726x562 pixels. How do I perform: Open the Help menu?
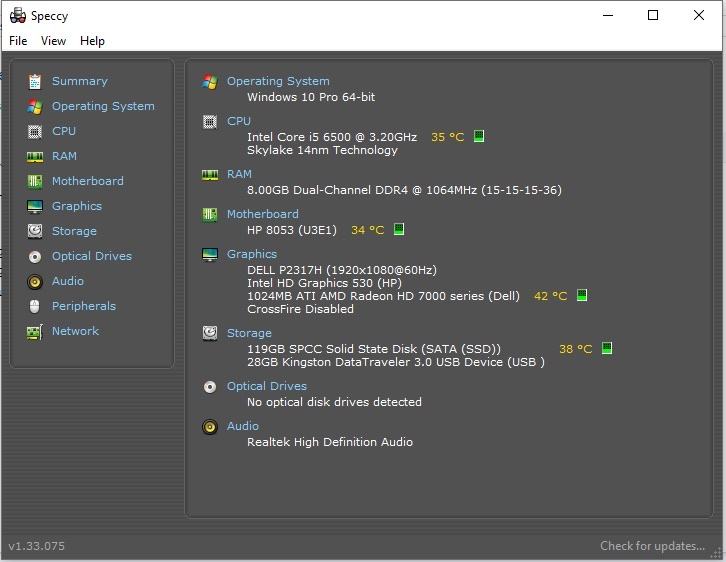click(92, 41)
